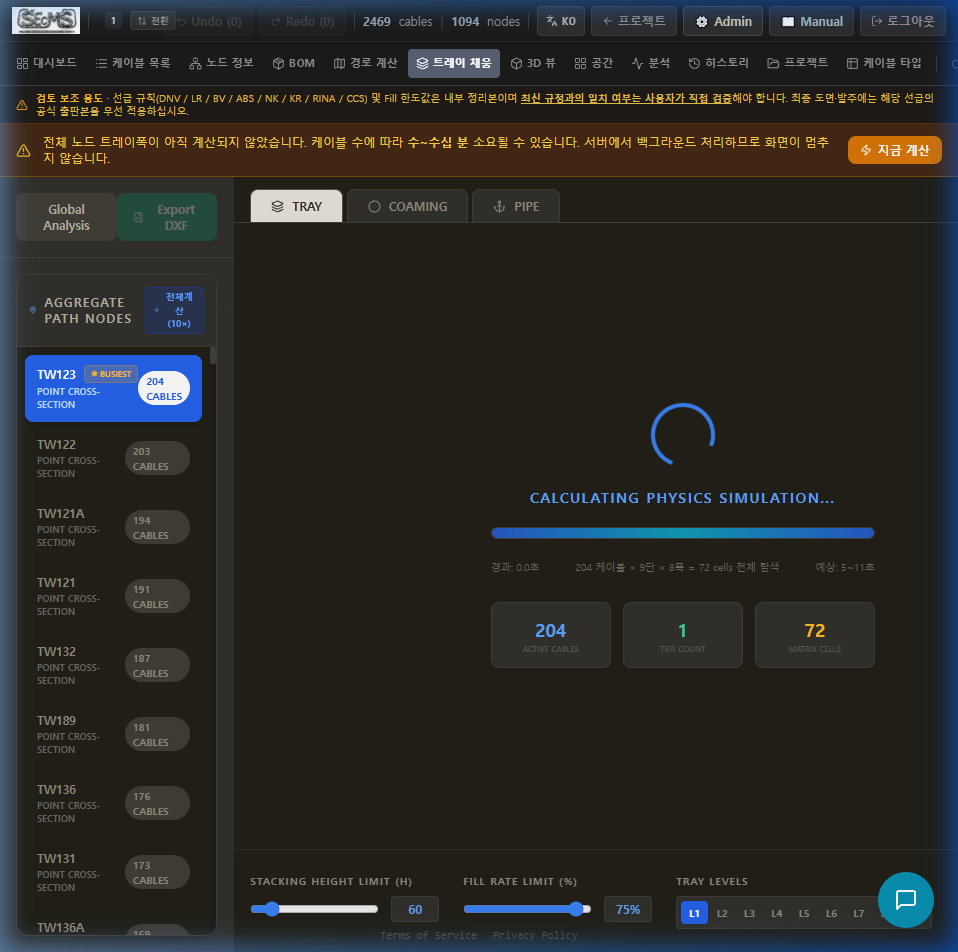958x952 pixels.
Task: Click the Tier Count card
Action: pos(682,635)
